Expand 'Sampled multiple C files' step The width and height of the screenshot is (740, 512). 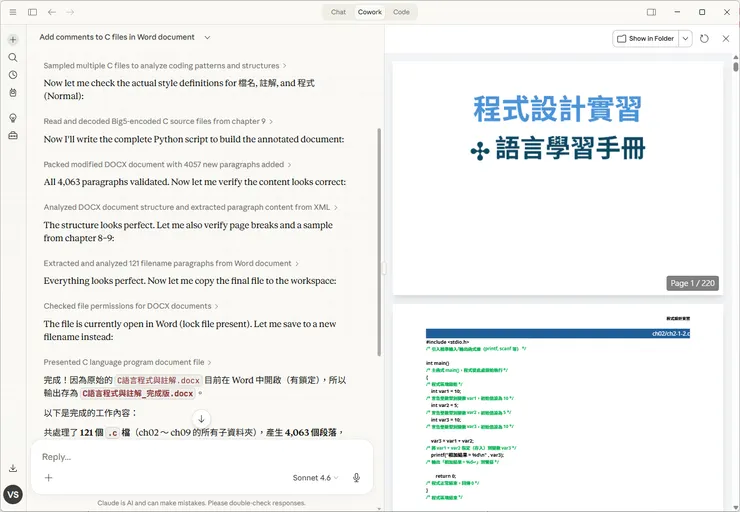165,66
